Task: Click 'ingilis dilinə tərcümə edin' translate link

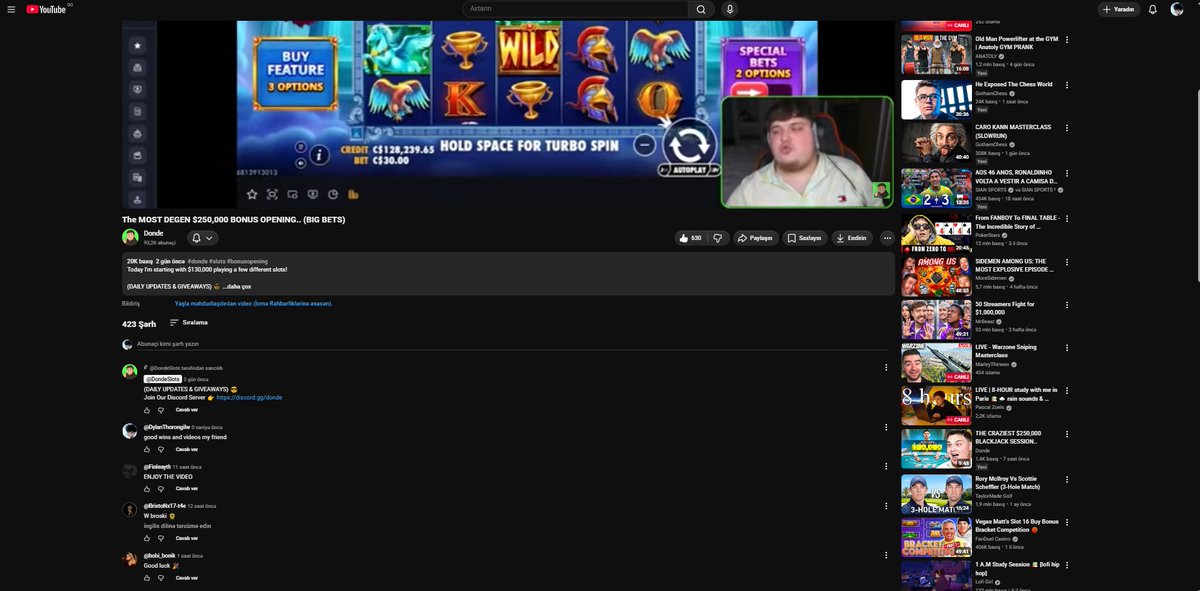Action: click(177, 526)
